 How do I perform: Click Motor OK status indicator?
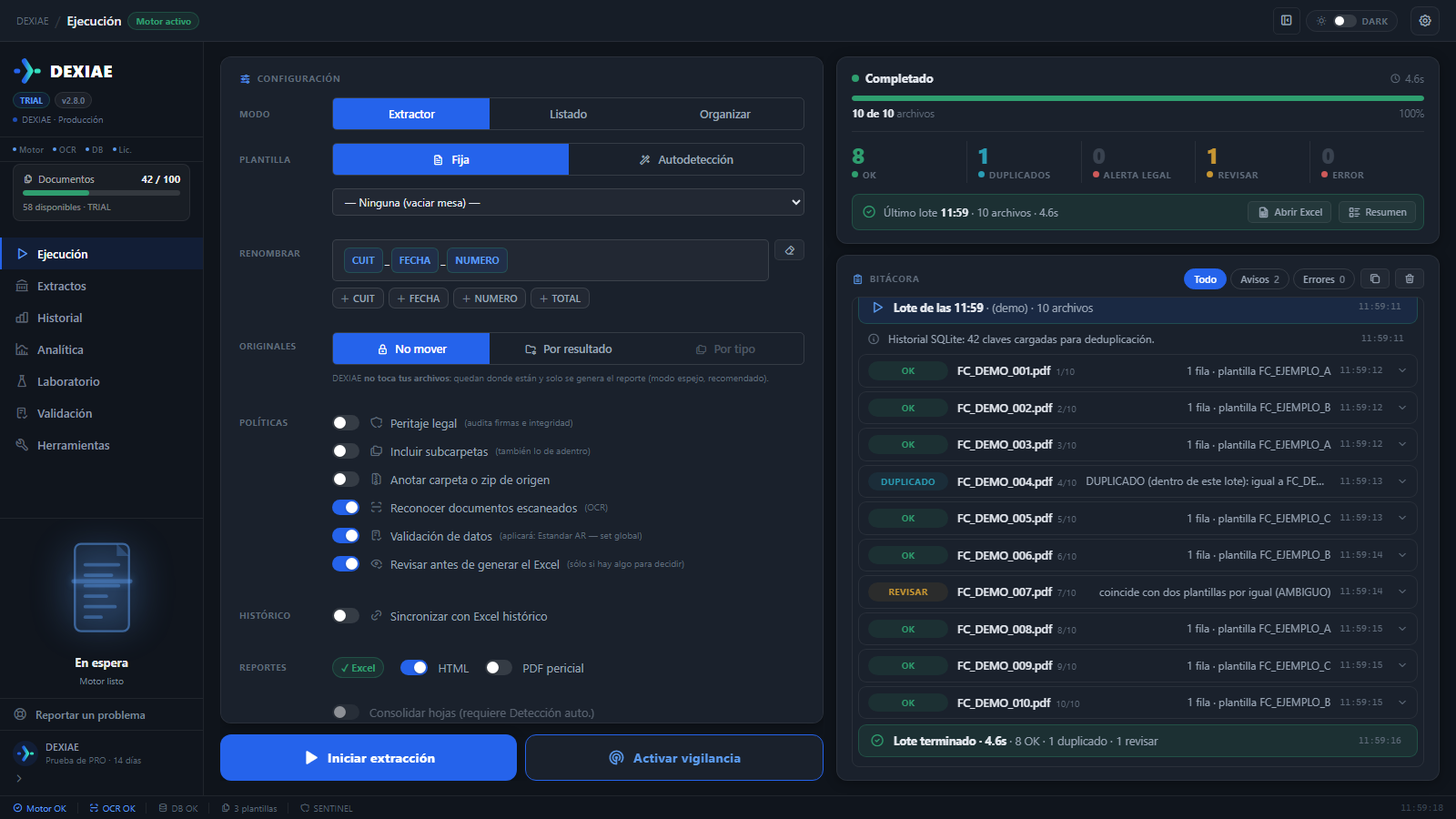40,808
